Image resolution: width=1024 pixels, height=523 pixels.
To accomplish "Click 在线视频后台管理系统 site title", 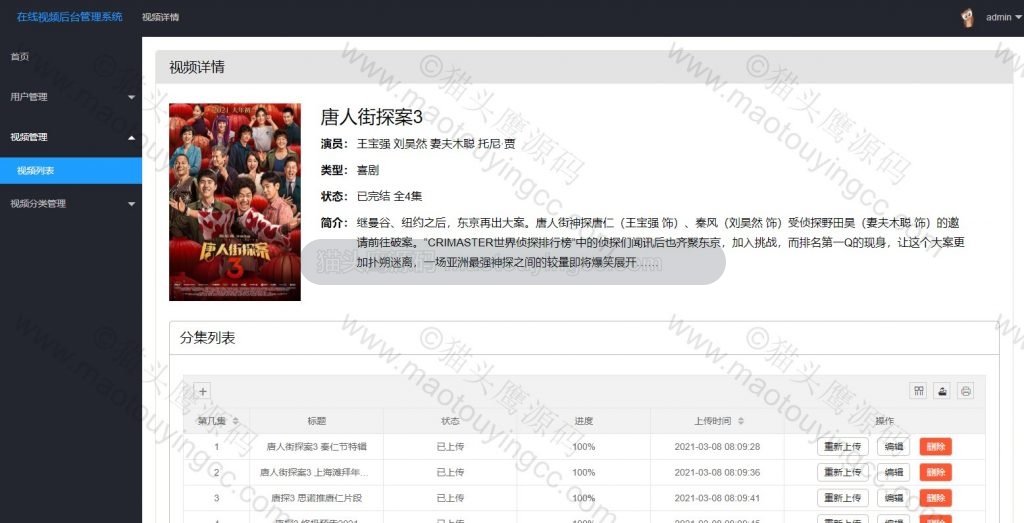I will click(x=69, y=17).
